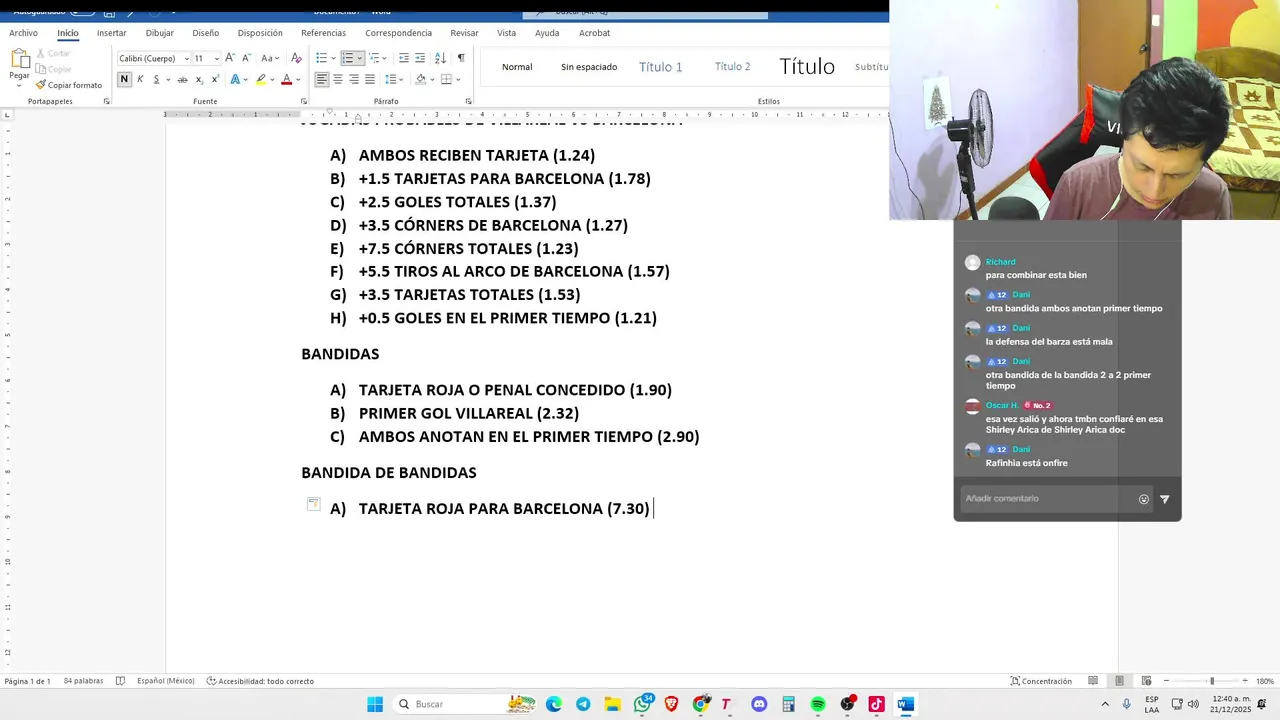Image resolution: width=1280 pixels, height=720 pixels.
Task: Expand the highlight color dropdown arrow
Action: pyautogui.click(x=273, y=79)
